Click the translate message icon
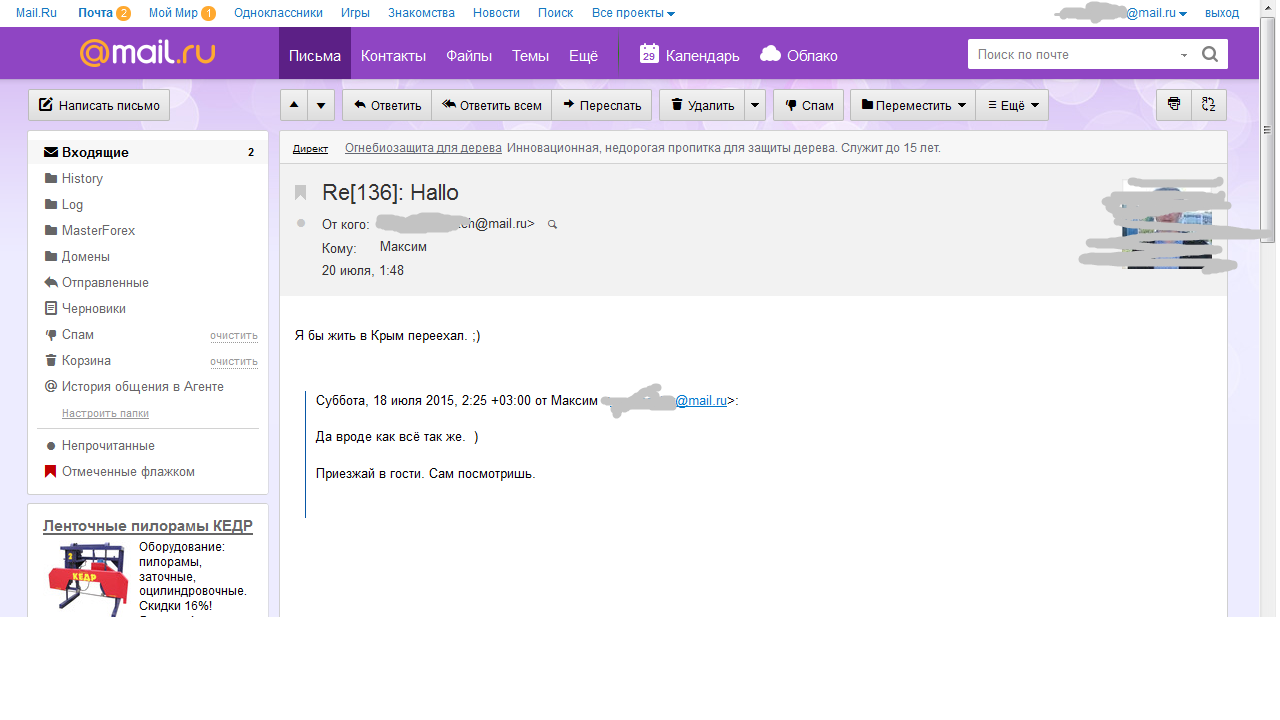 [1209, 105]
